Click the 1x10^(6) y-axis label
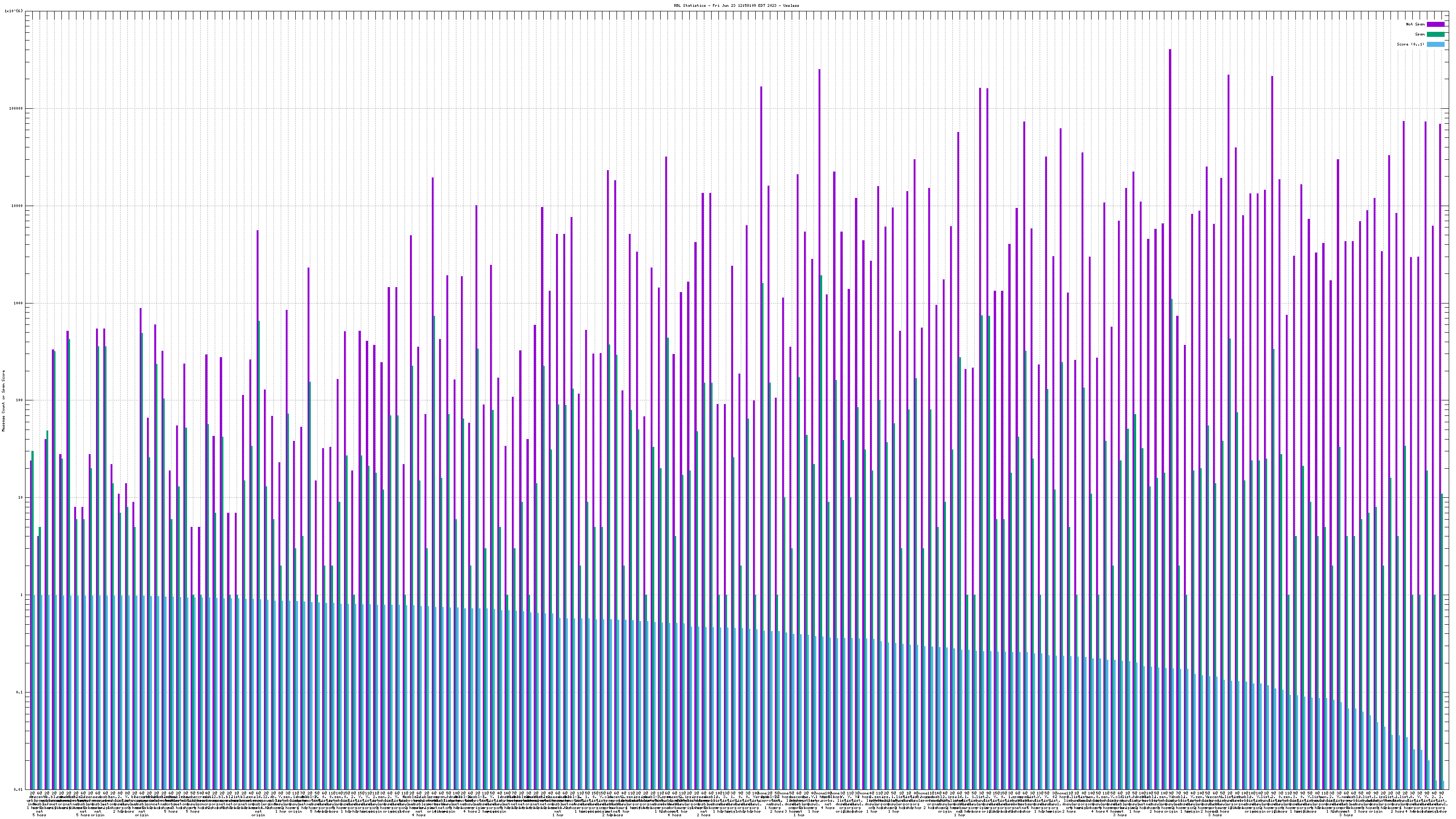Image resolution: width=1456 pixels, height=819 pixels. pyautogui.click(x=14, y=11)
